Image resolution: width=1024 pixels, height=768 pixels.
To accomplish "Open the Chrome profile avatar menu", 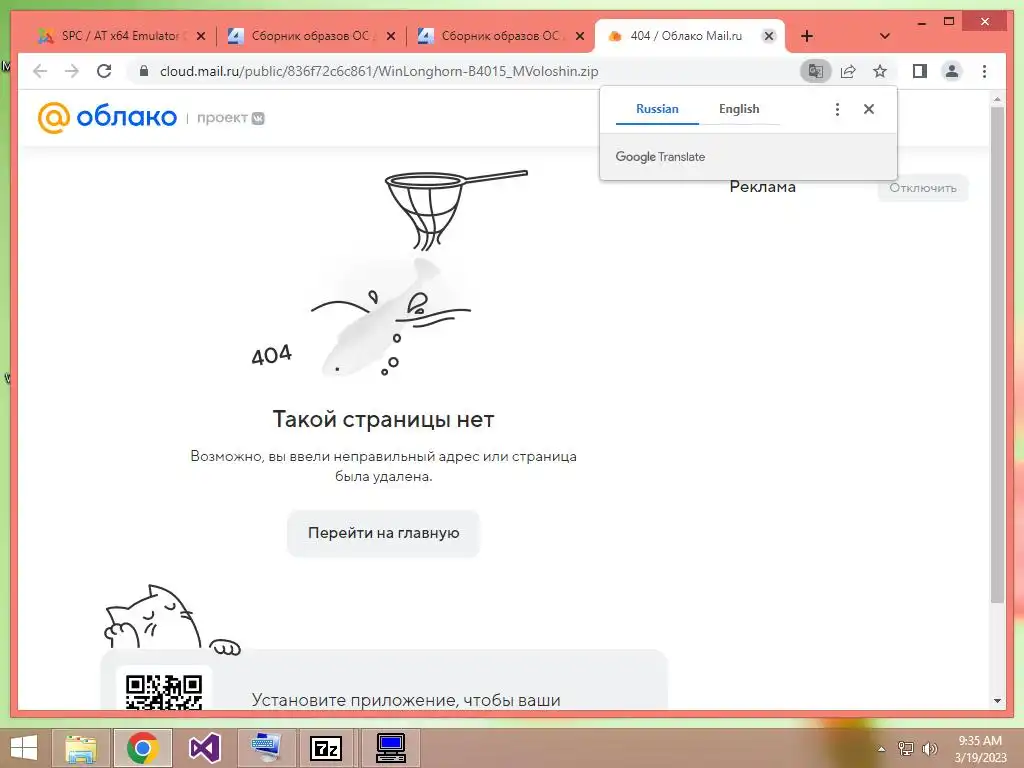I will 952,71.
